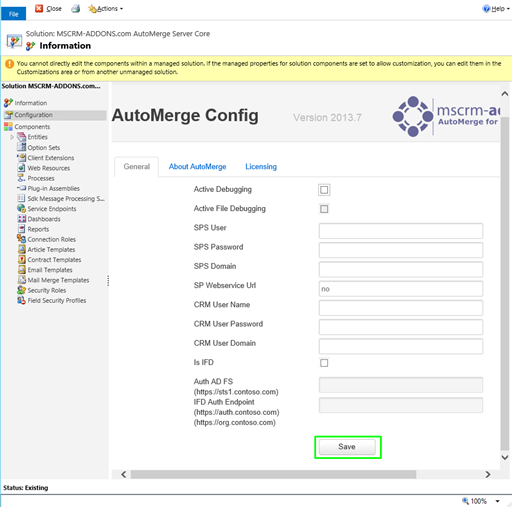
Task: Click the Field Security Profiles icon
Action: click(x=21, y=300)
